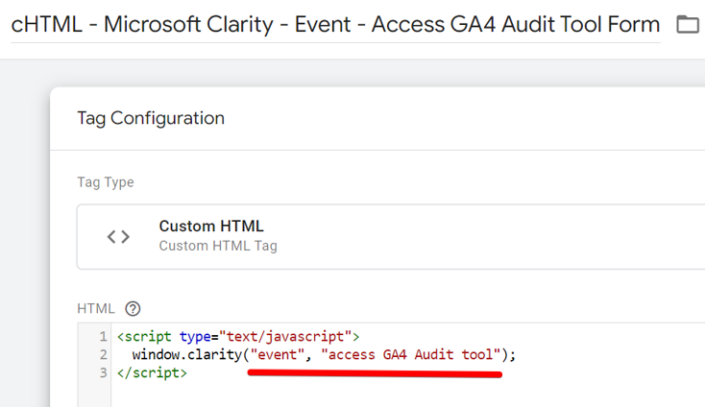Click the folder icon next to tag name
The image size is (705, 407).
click(688, 24)
